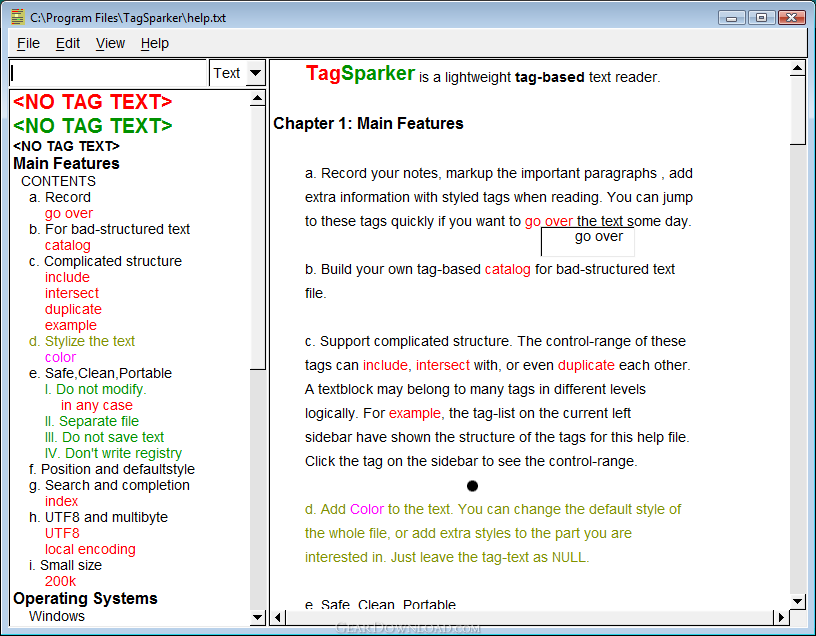Select the red <NO TAG TEXT> tag
The height and width of the screenshot is (636, 816).
coord(93,101)
